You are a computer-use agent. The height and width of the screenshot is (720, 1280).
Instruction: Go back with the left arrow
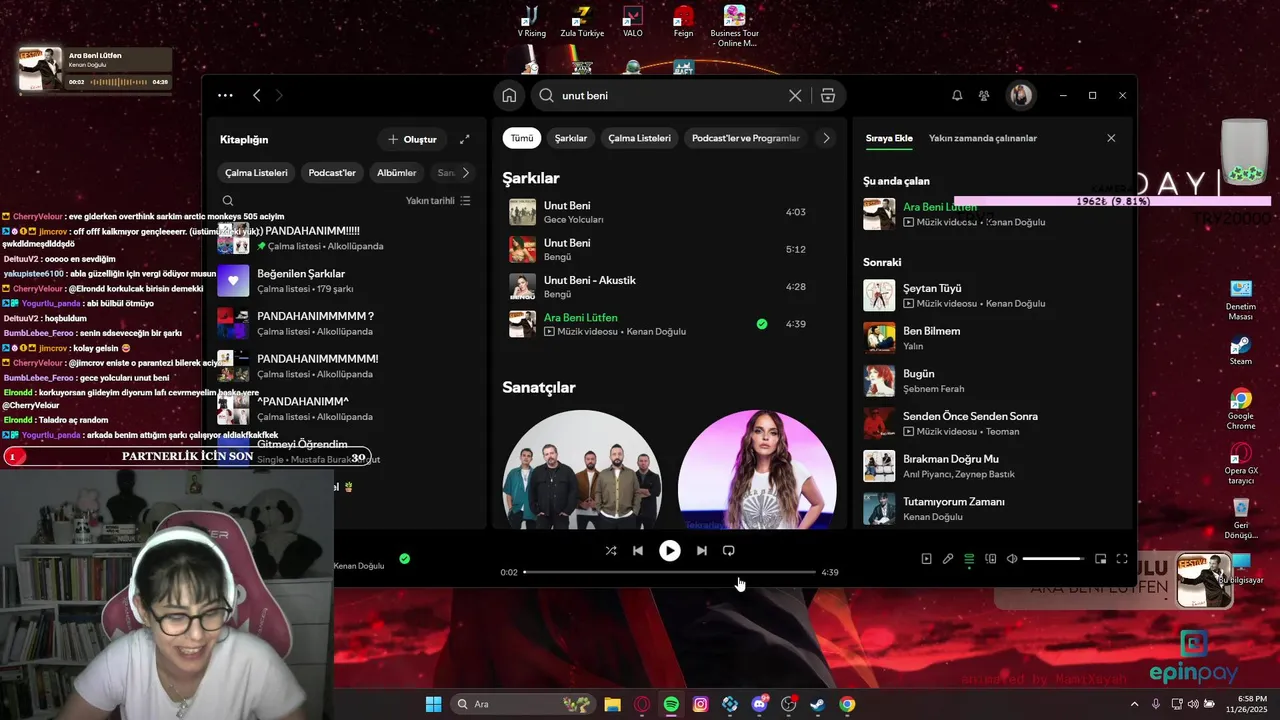coord(257,96)
